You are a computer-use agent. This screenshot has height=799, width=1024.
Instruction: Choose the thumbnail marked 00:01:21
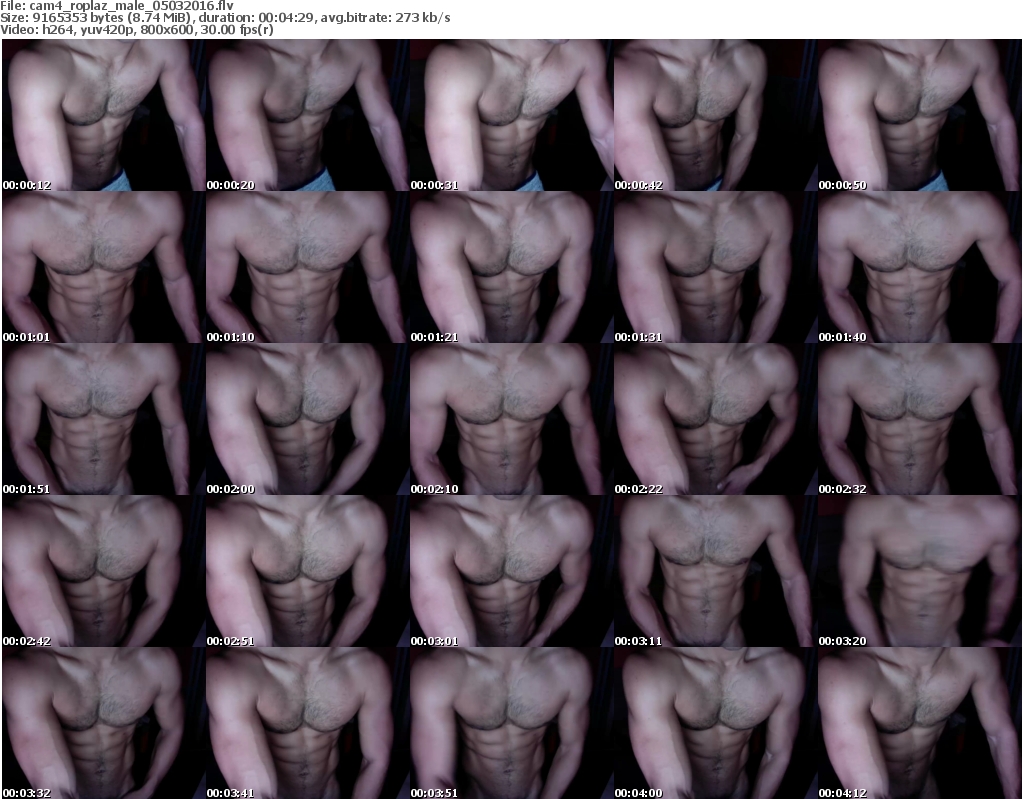click(x=511, y=267)
